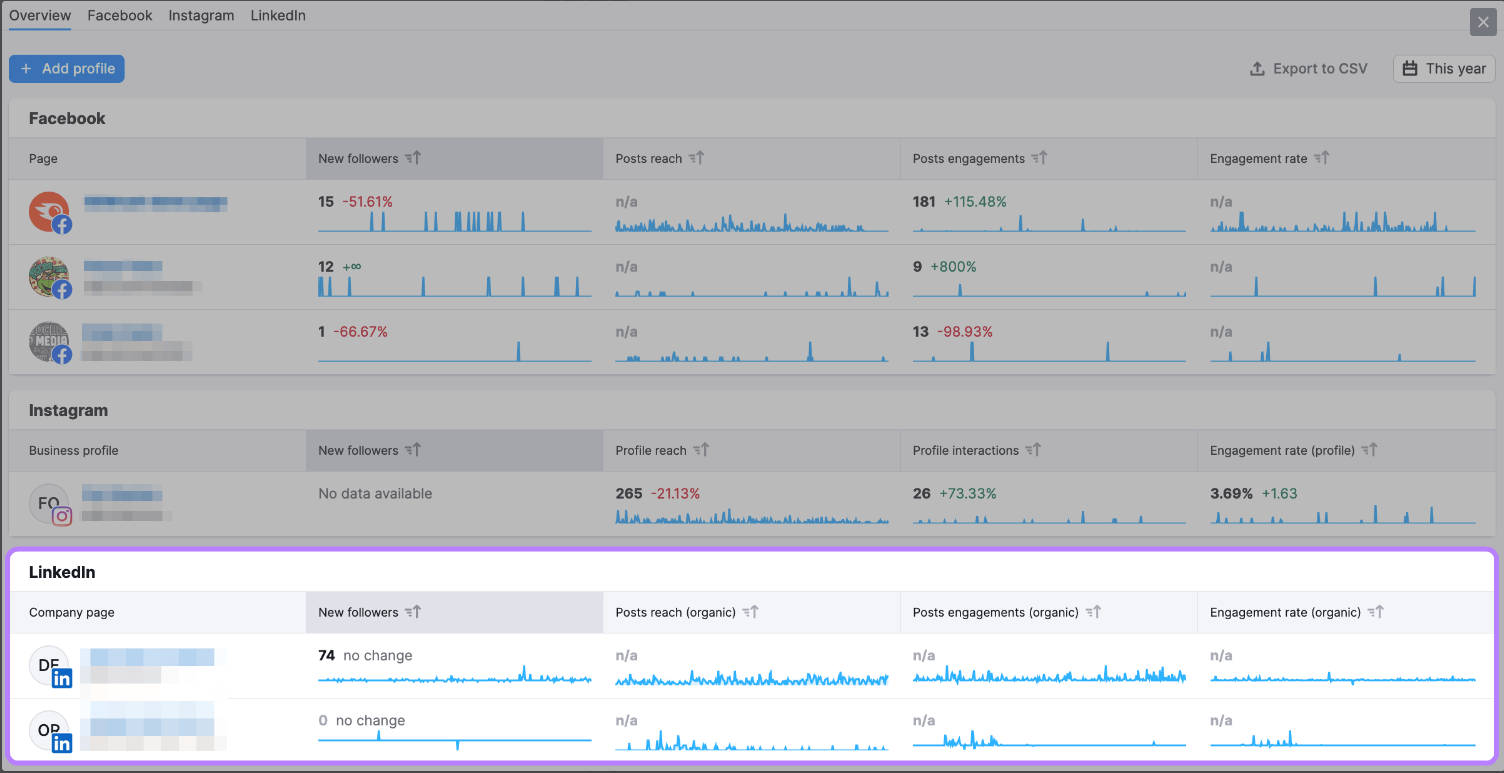Click the Facebook badge on the third page avatar

coord(63,355)
